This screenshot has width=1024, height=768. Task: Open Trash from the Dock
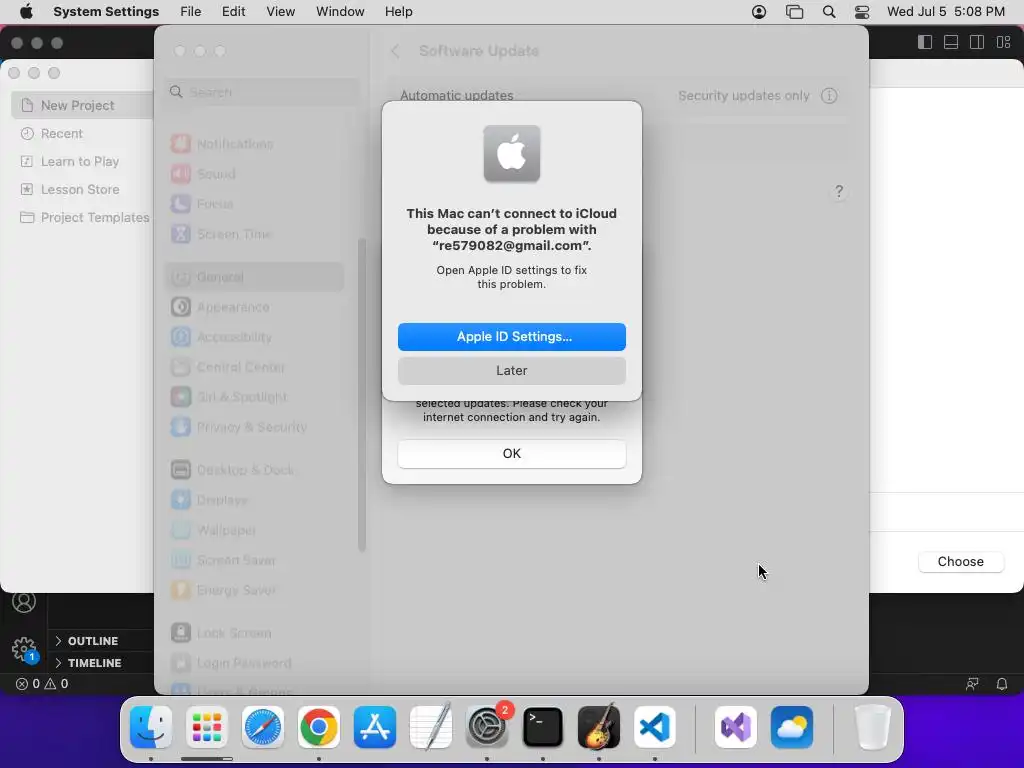[x=872, y=727]
